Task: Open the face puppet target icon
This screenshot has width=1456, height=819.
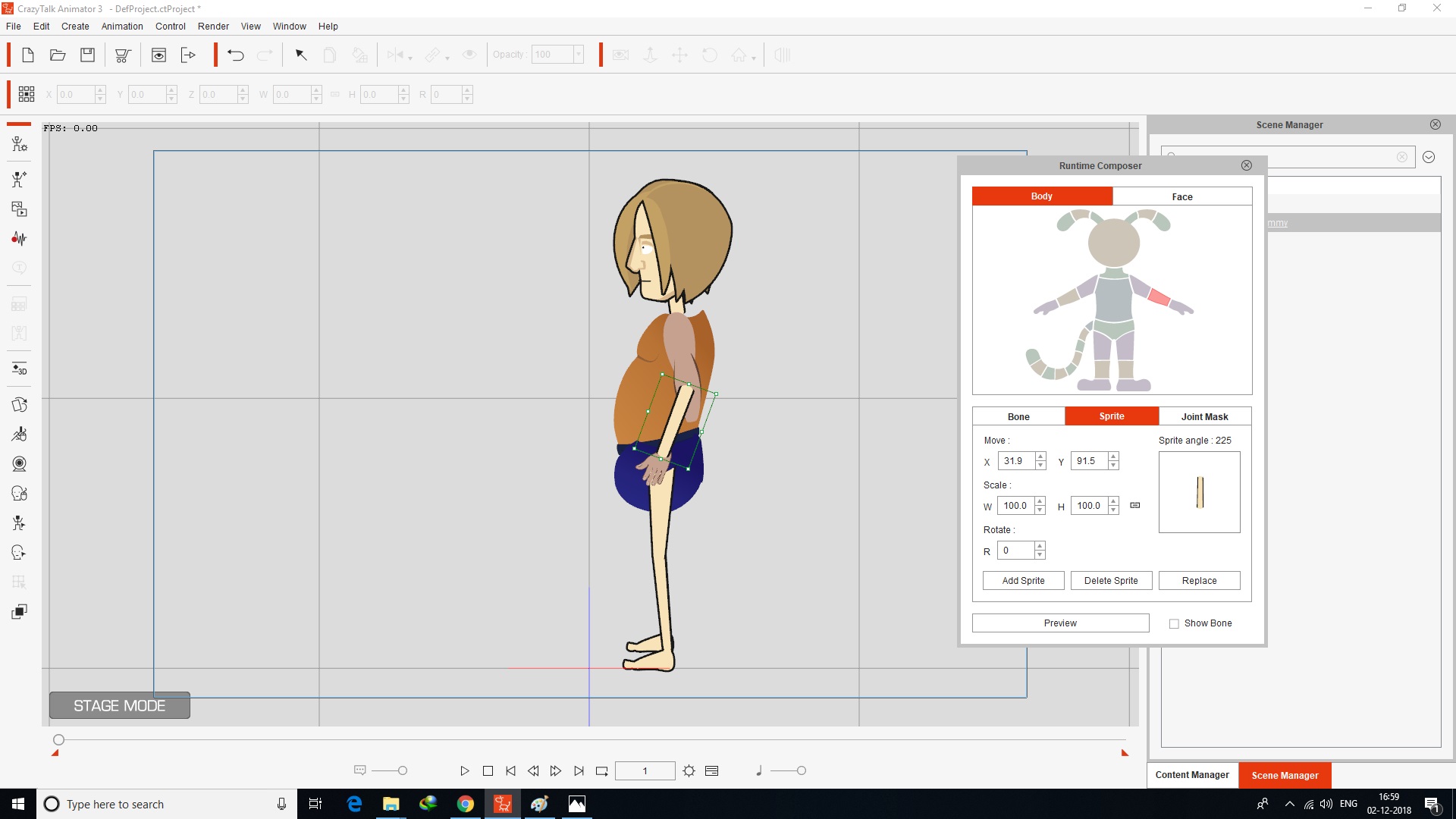Action: pos(20,464)
